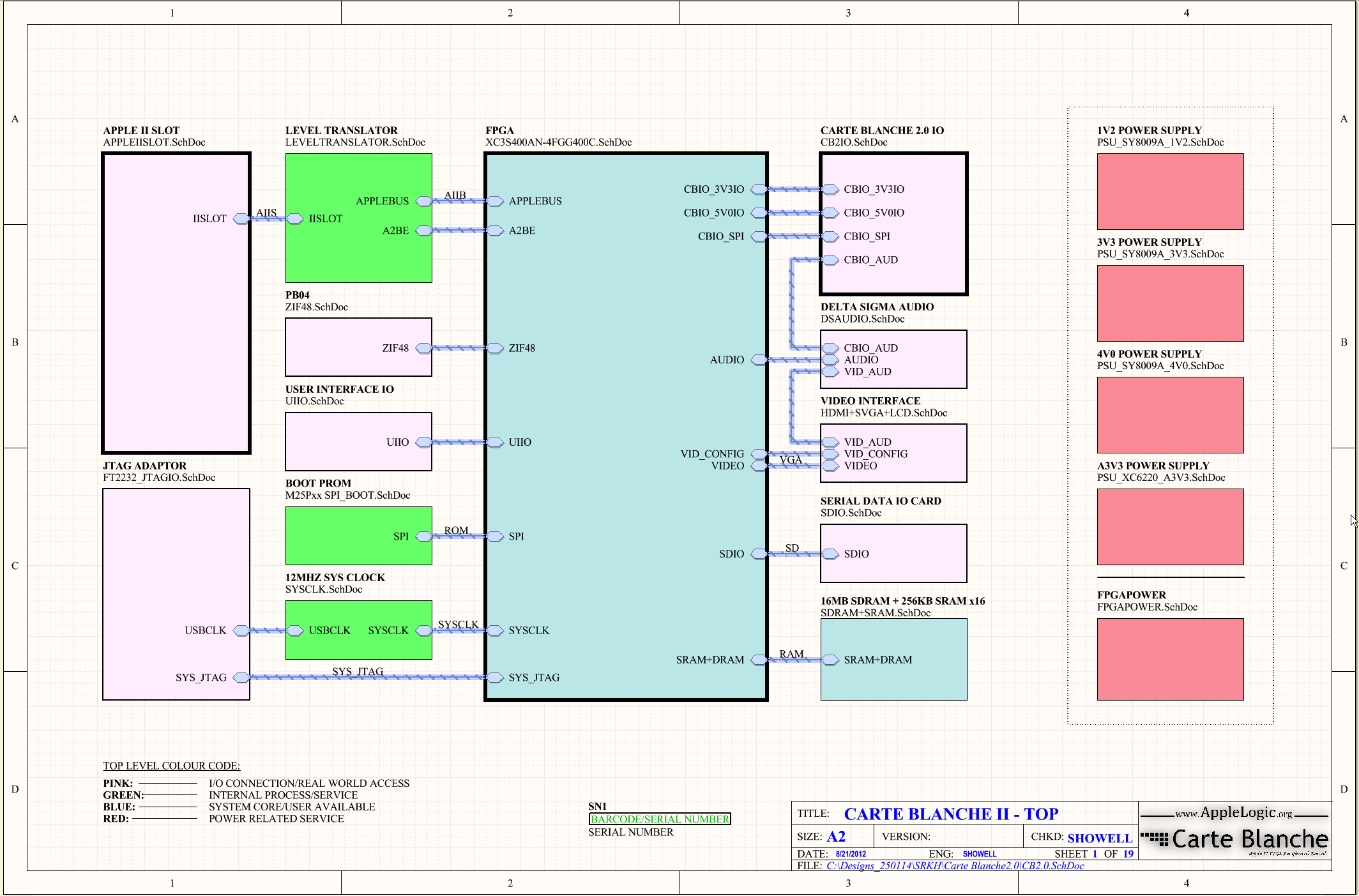
Task: Click the XC3S400AN-4FGG400C.SchDoc filename text
Action: coord(558,142)
